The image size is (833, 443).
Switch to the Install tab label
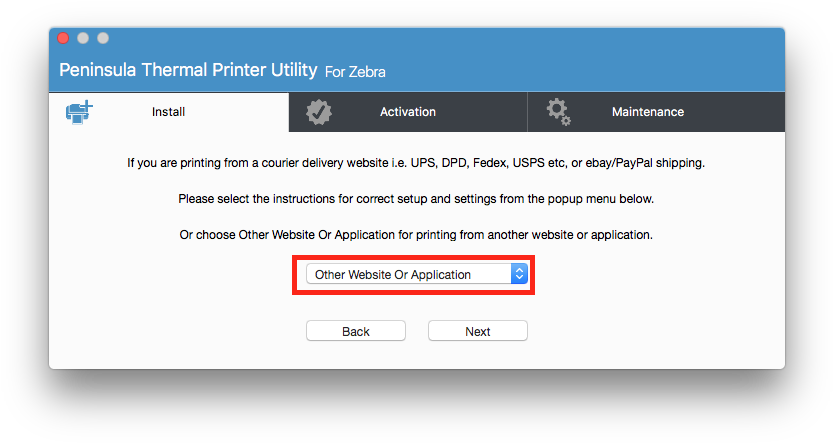click(x=168, y=112)
